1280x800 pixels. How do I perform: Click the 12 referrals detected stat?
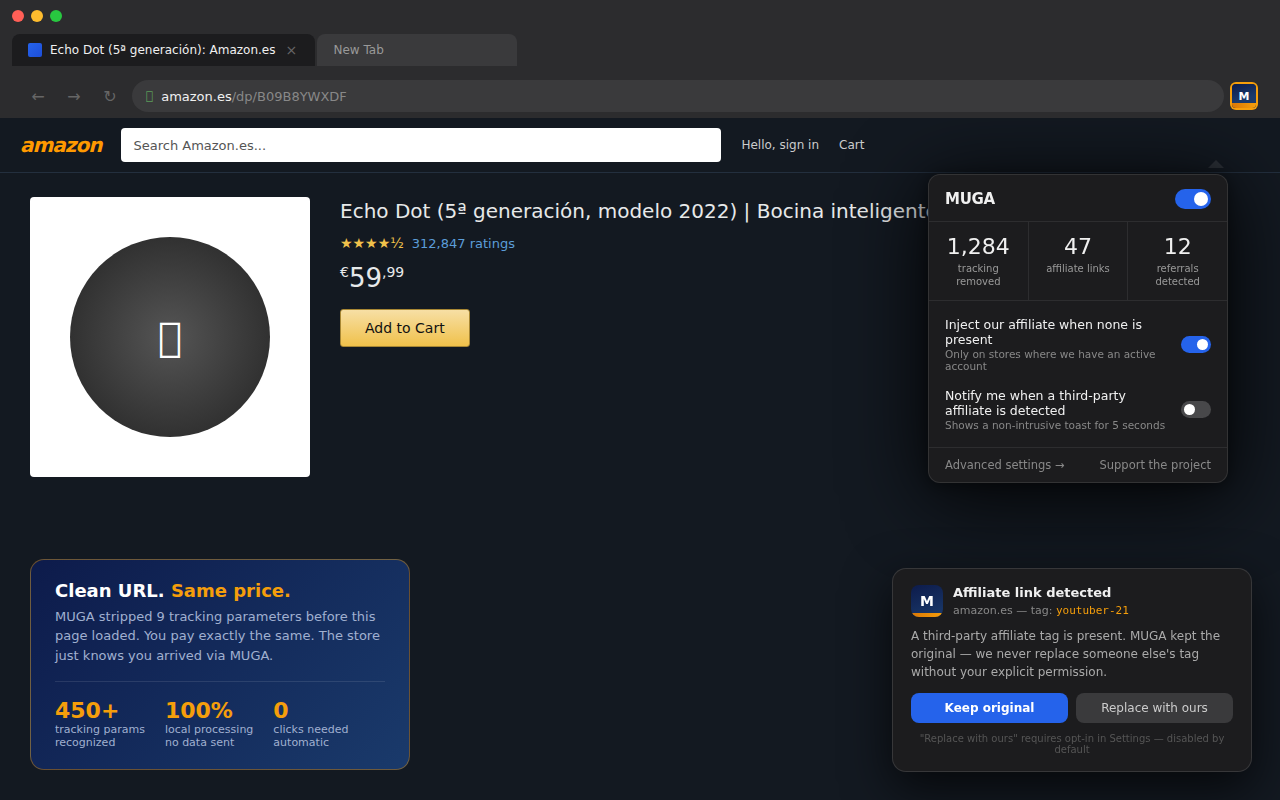coord(1177,261)
